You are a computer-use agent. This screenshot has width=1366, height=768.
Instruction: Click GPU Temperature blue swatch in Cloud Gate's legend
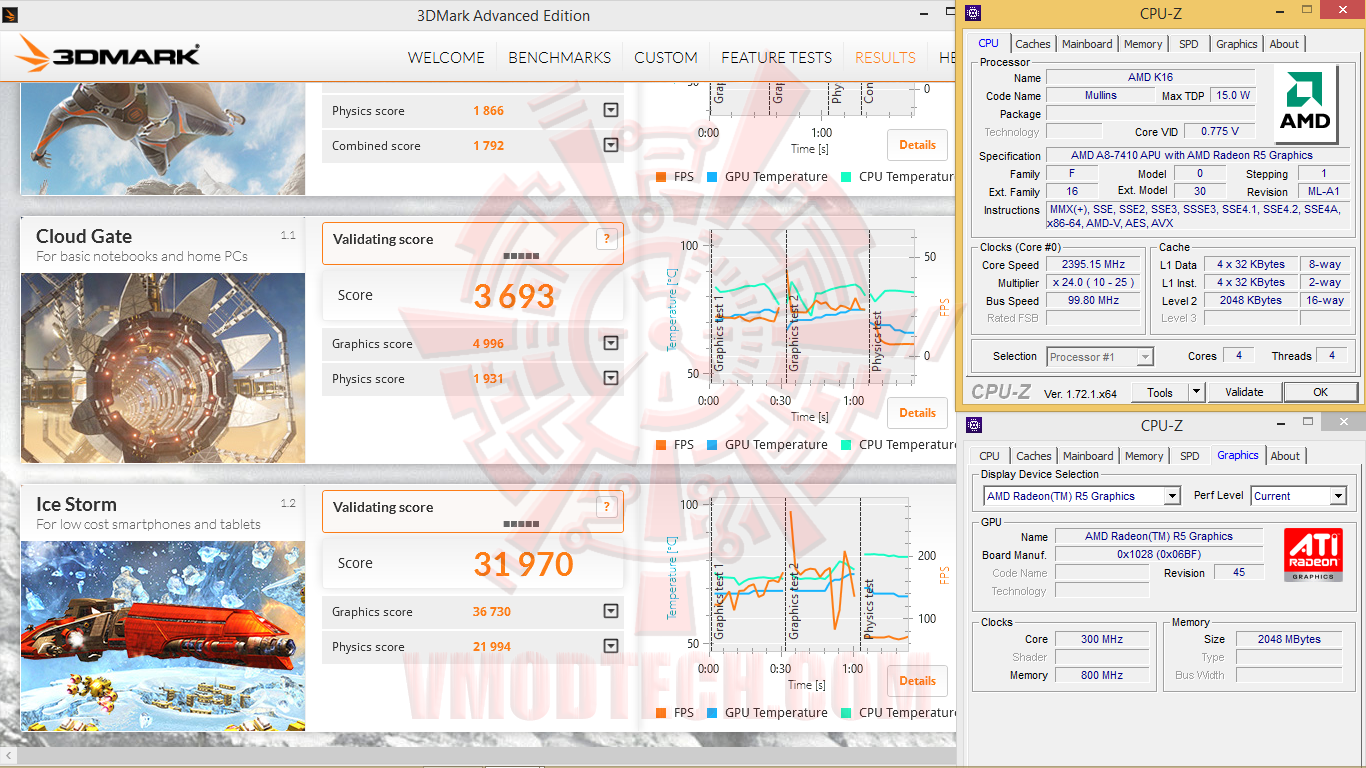(x=712, y=445)
